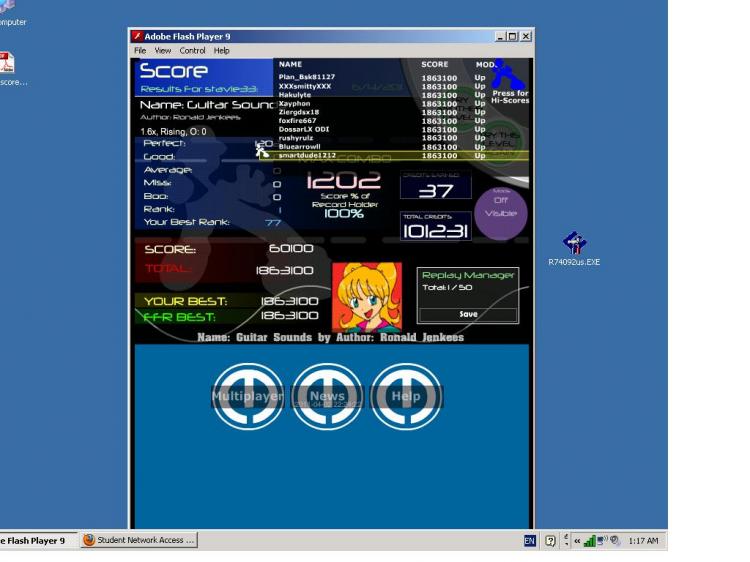Click the Adobe Flash Player title icon
Image resolution: width=750 pixels, height=562 pixels.
[137, 36]
